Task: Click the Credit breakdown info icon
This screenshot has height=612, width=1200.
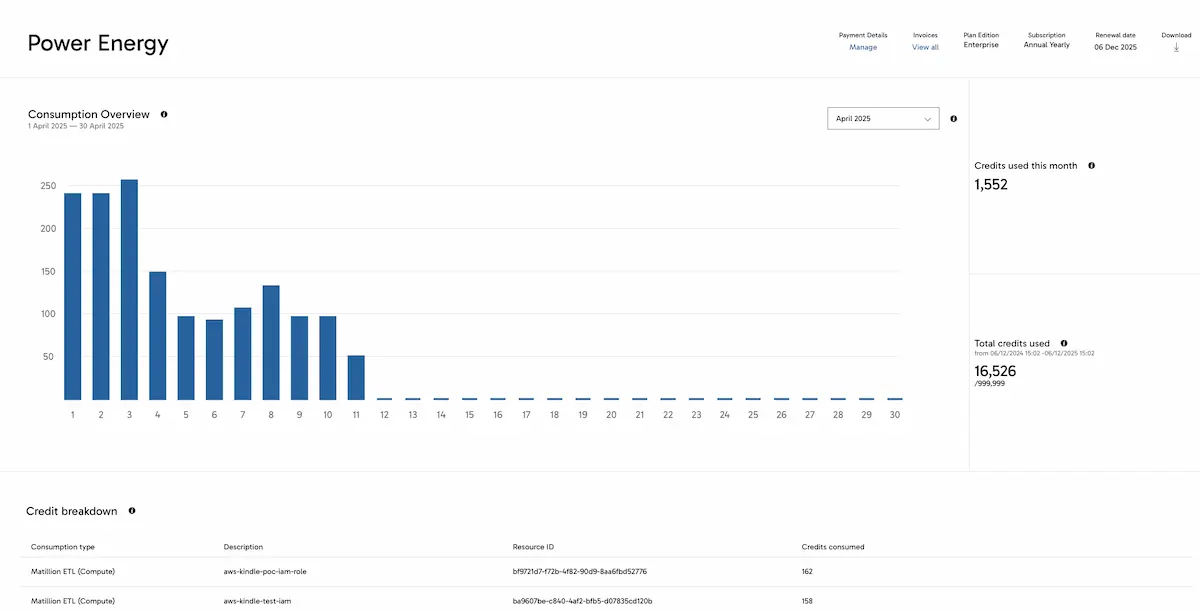Action: (x=132, y=510)
